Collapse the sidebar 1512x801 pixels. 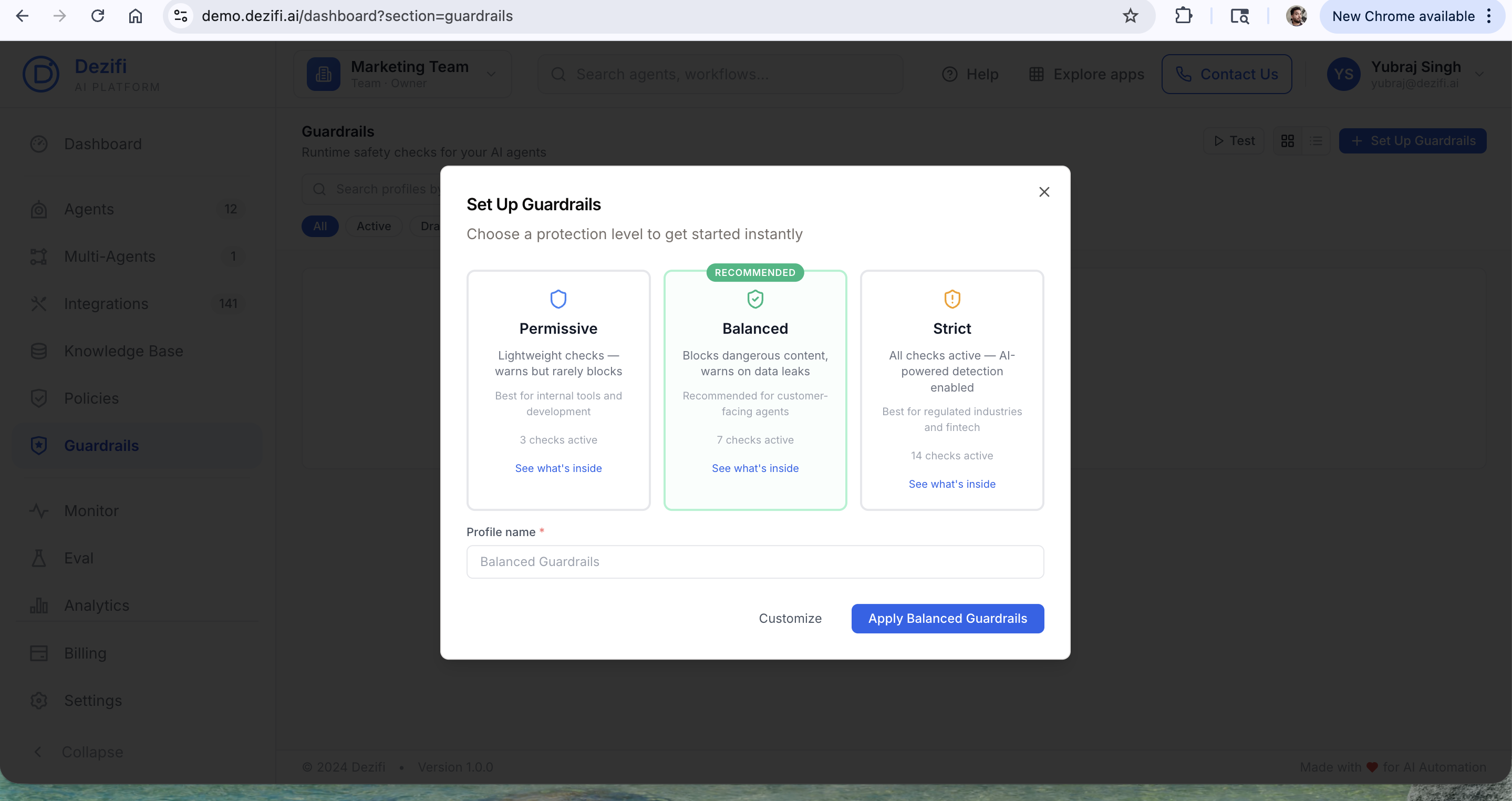click(x=79, y=752)
